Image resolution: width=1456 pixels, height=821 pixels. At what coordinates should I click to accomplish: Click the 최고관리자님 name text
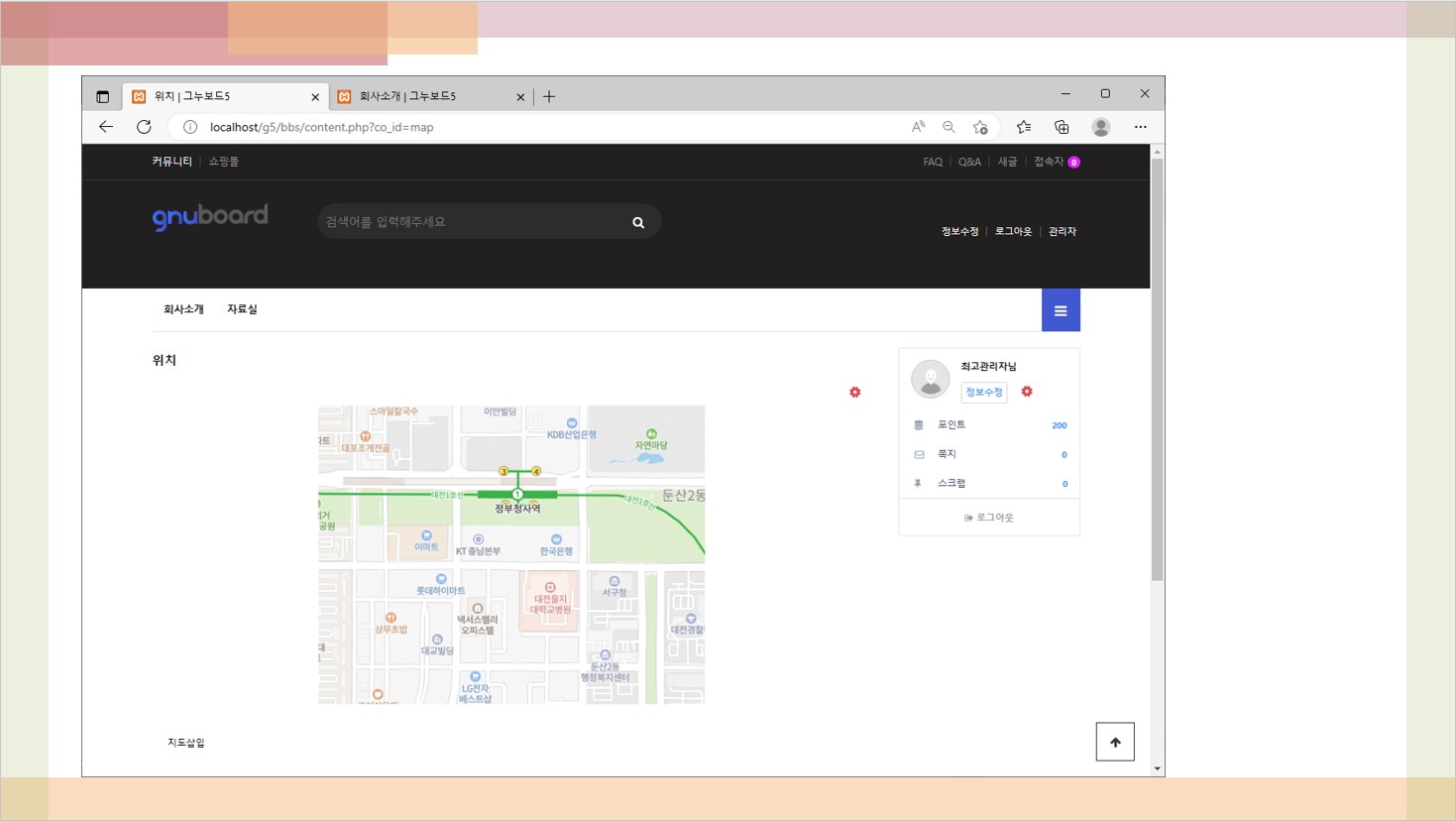pyautogui.click(x=988, y=367)
